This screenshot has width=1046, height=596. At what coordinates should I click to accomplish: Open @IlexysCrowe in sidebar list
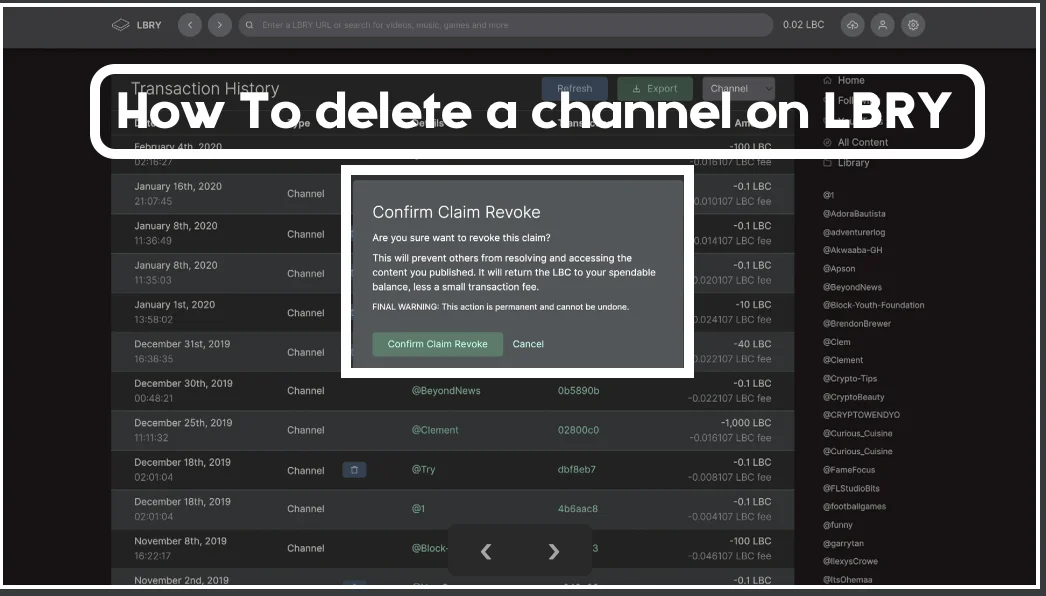(850, 561)
